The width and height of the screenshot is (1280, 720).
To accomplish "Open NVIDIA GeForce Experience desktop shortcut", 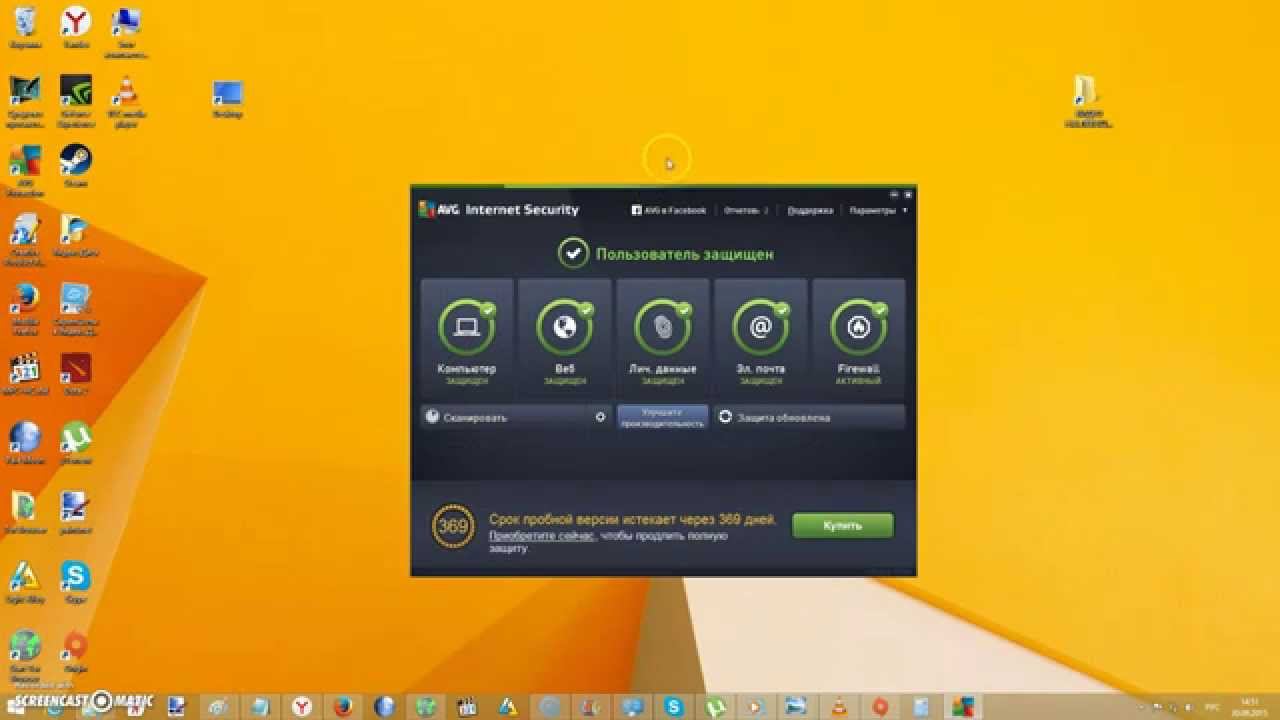I will pos(76,102).
